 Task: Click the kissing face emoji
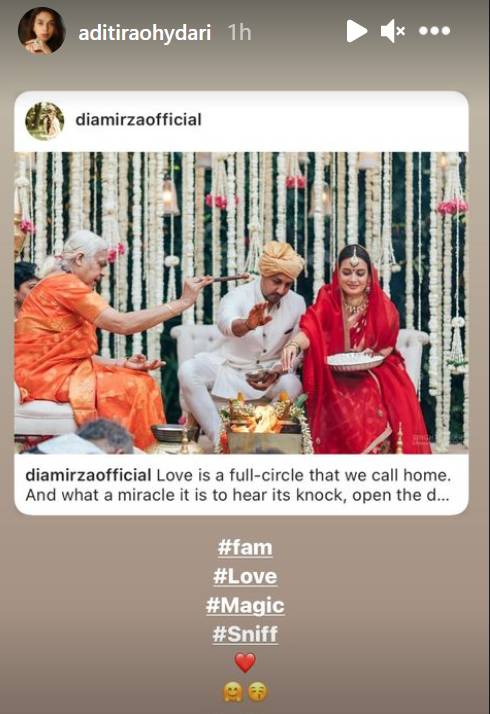click(x=258, y=693)
